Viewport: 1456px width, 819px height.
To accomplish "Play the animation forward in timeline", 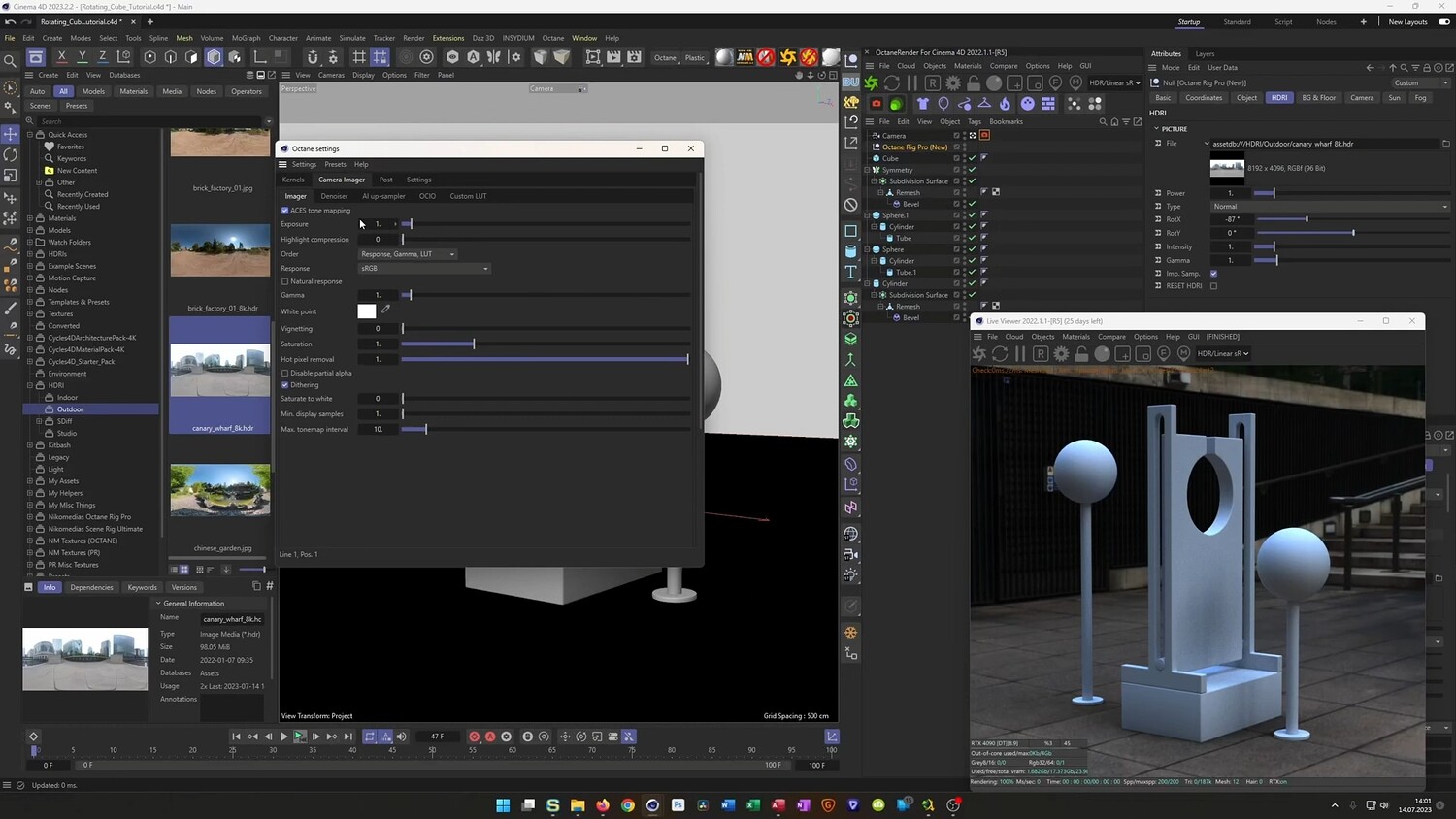I will pyautogui.click(x=283, y=737).
